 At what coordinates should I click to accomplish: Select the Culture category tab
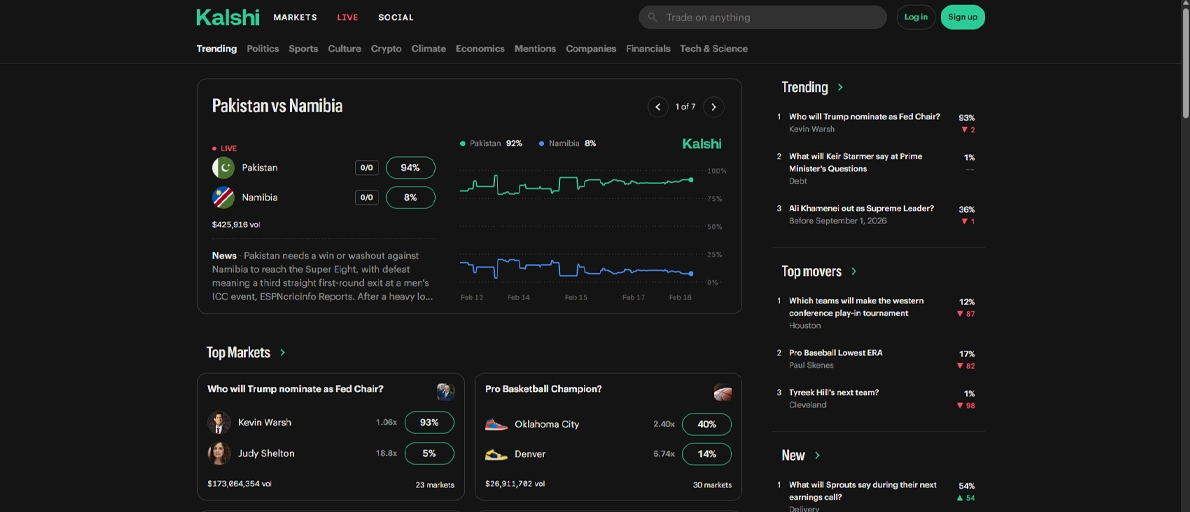click(345, 49)
